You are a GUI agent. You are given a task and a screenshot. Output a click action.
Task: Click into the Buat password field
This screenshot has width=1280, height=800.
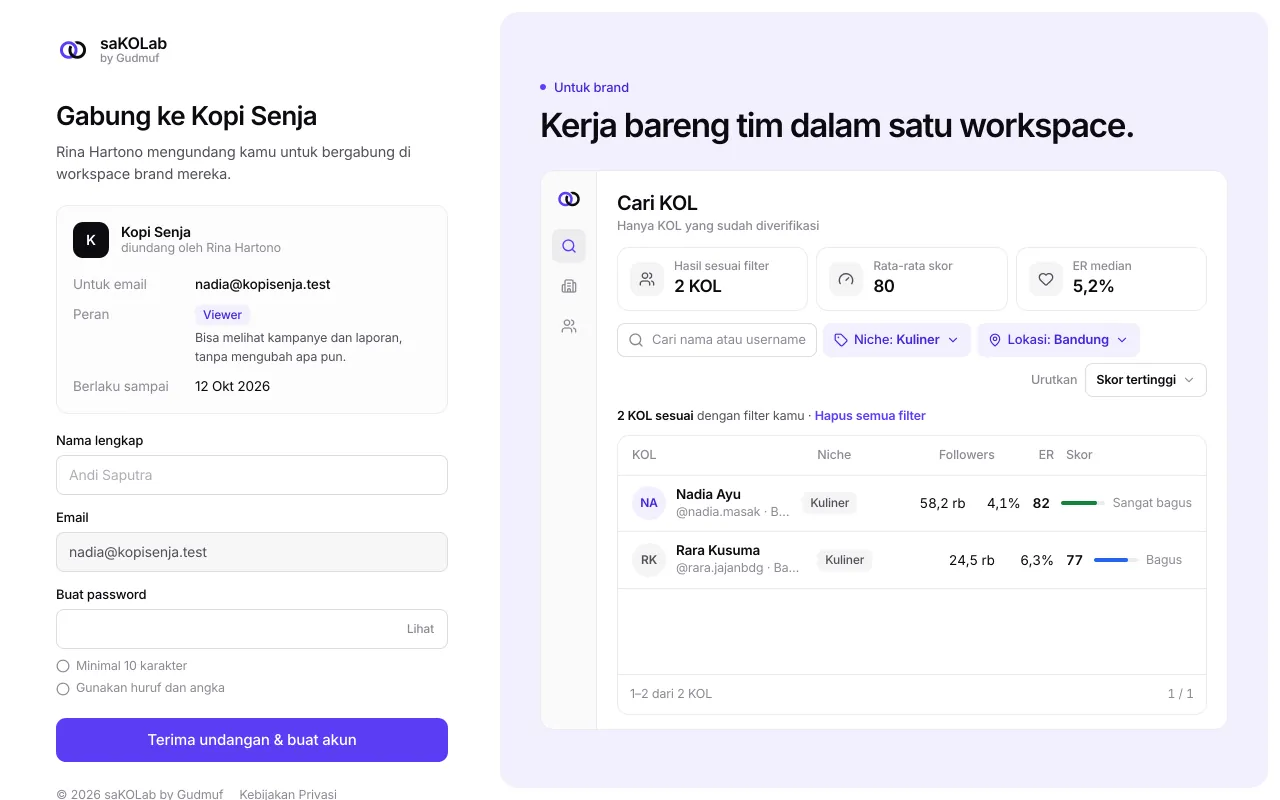[252, 629]
